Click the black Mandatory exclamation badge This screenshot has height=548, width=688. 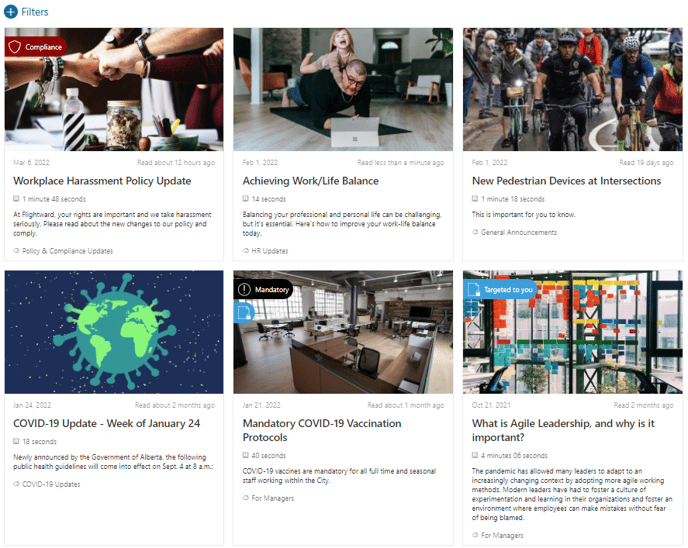[263, 290]
